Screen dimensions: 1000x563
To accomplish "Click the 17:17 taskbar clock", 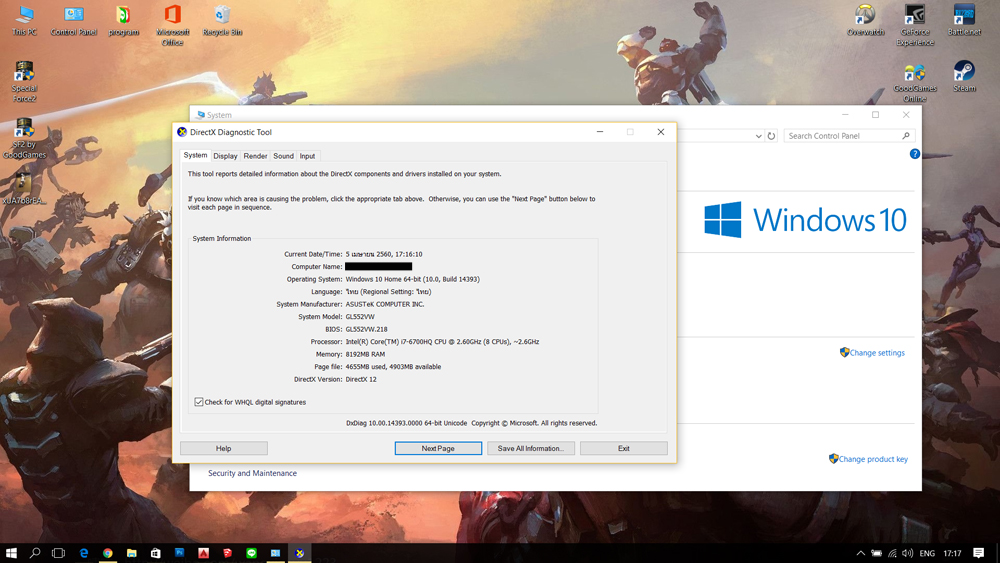I will (952, 553).
